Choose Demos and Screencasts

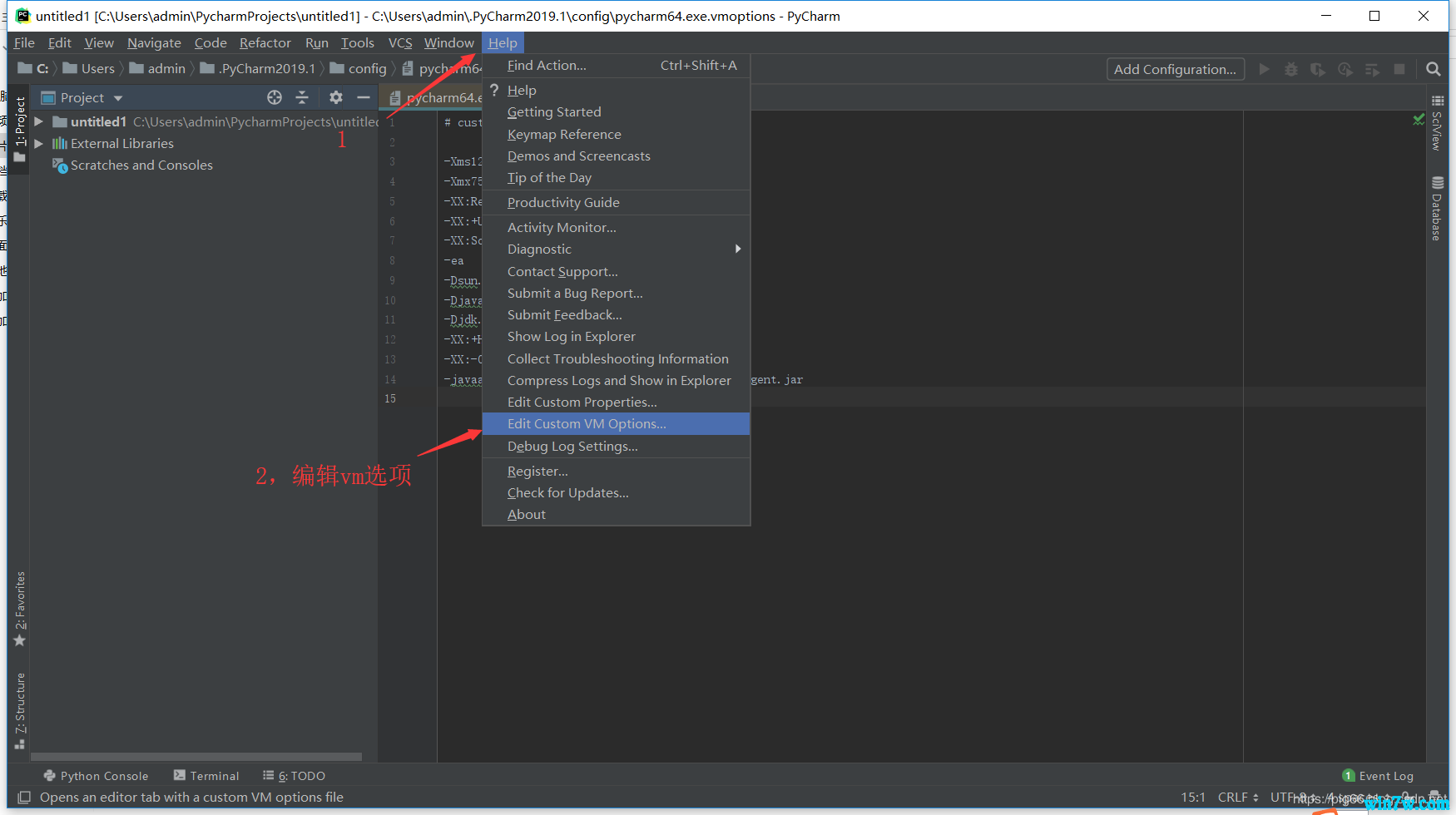[x=616, y=156]
